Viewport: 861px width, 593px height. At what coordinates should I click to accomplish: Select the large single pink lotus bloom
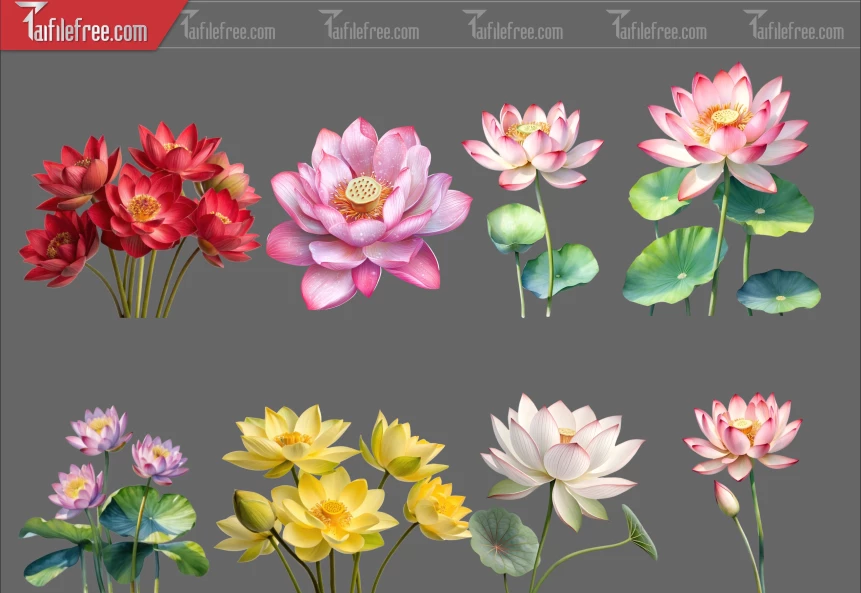[x=366, y=212]
